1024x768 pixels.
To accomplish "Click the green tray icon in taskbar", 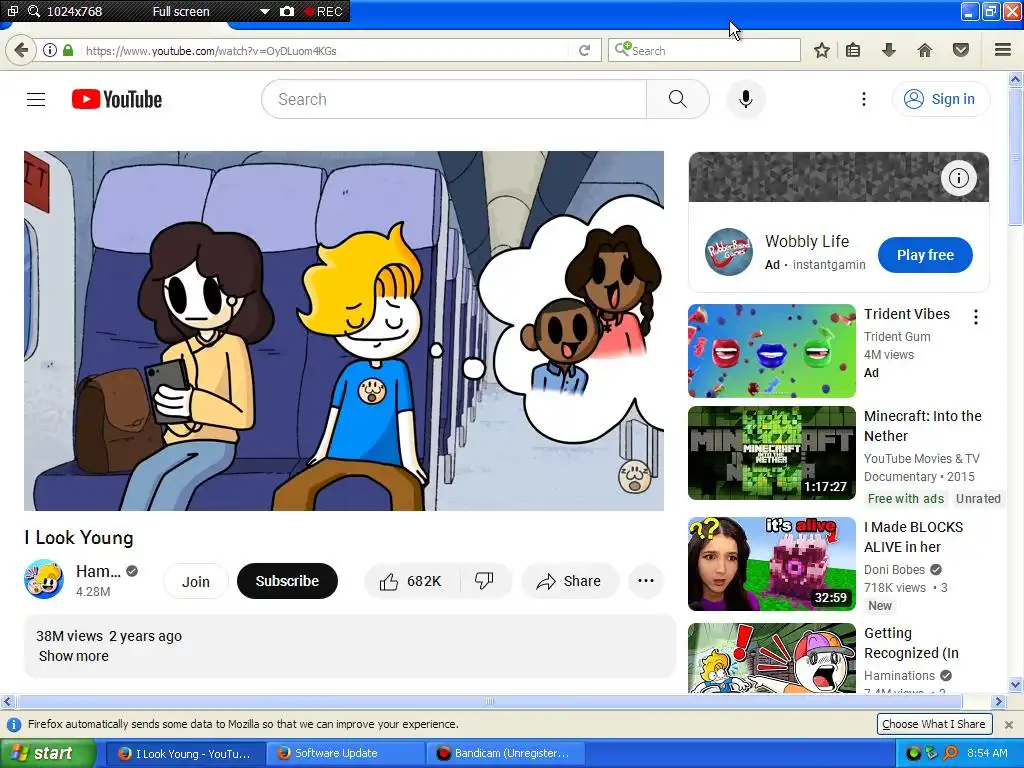I will pyautogui.click(x=913, y=753).
